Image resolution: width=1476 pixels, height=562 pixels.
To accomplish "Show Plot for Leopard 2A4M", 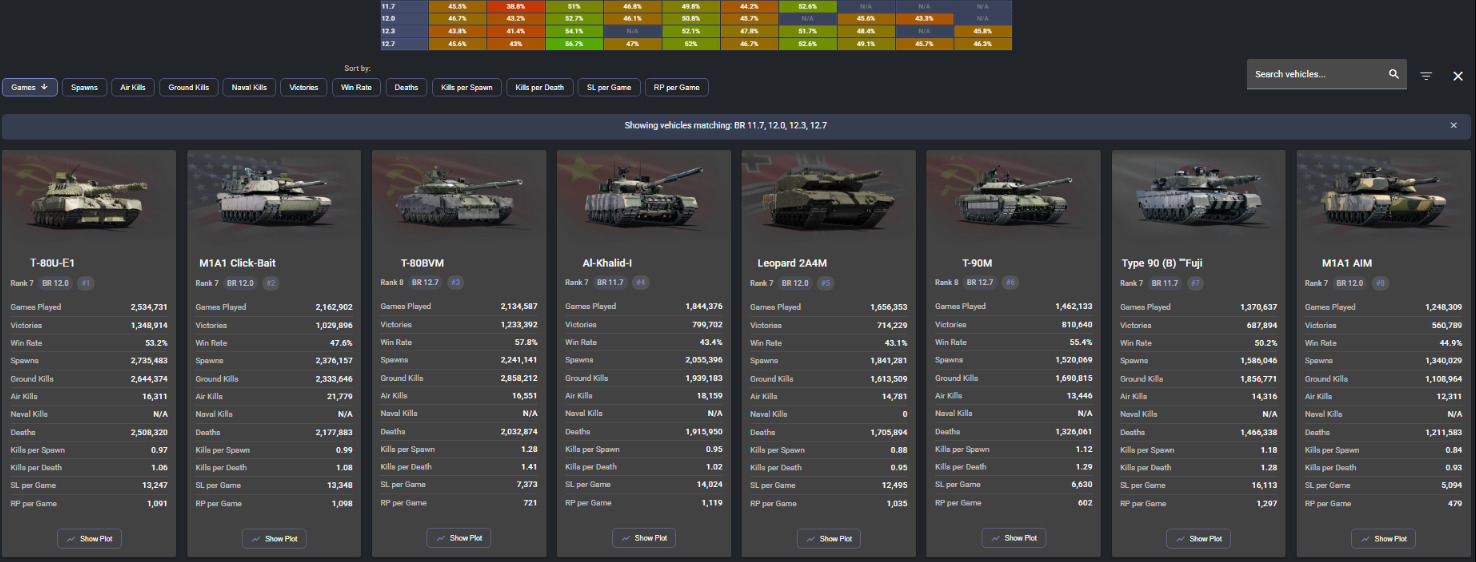I will click(x=829, y=538).
